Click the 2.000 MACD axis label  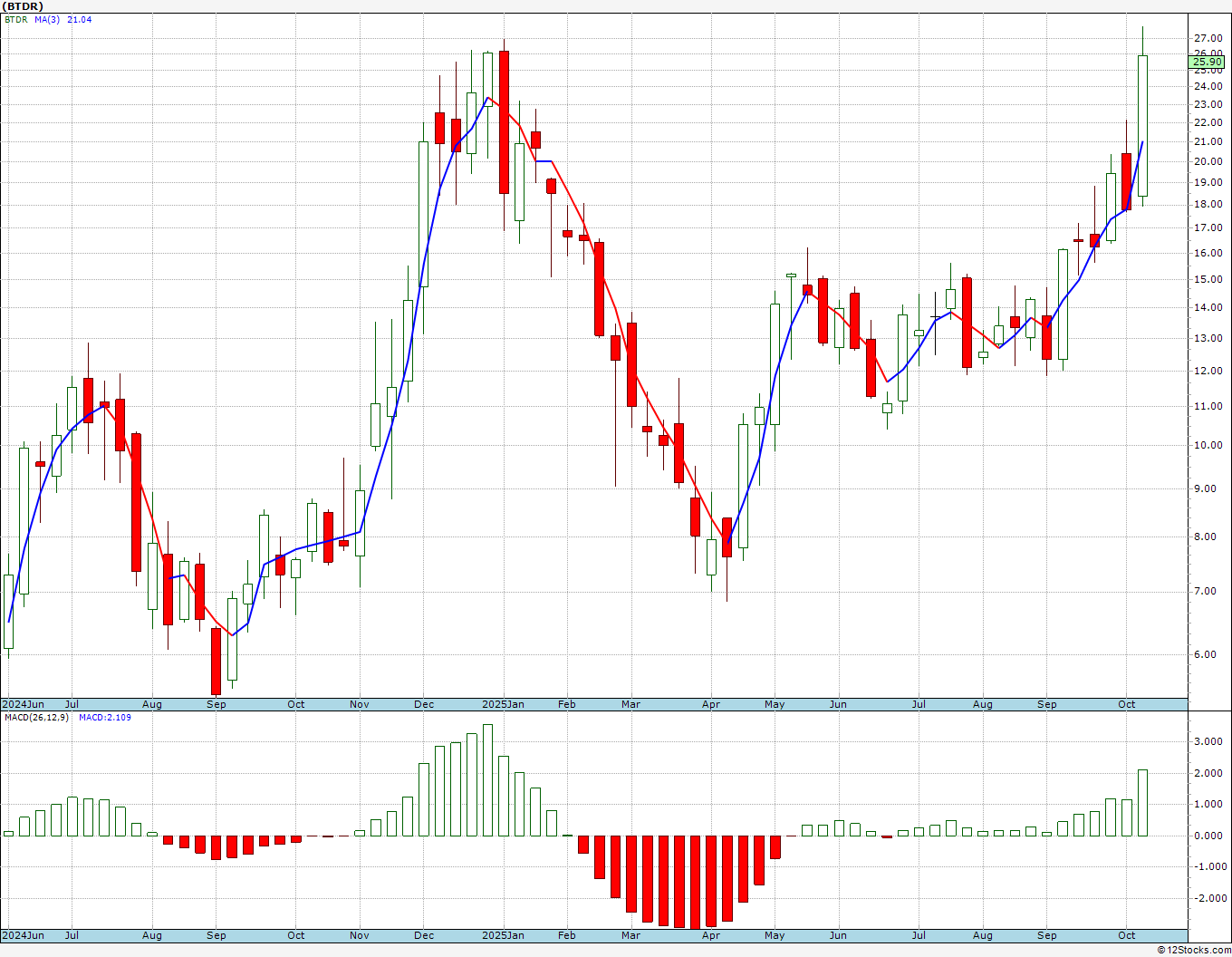pos(1208,773)
